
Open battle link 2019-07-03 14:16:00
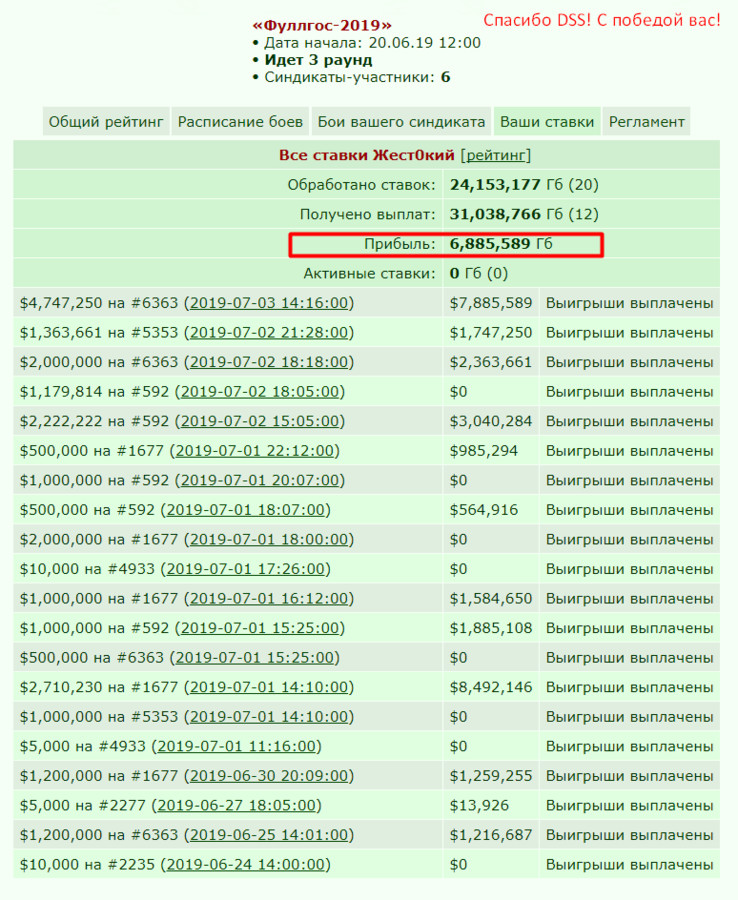pyautogui.click(x=269, y=303)
